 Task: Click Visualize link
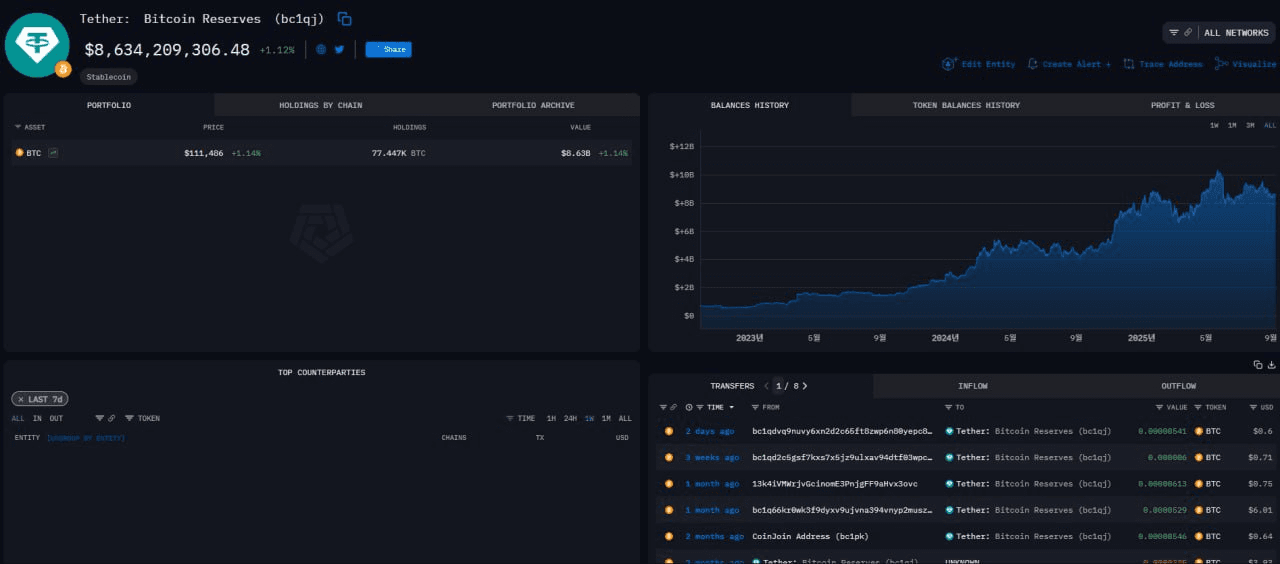[x=1246, y=64]
